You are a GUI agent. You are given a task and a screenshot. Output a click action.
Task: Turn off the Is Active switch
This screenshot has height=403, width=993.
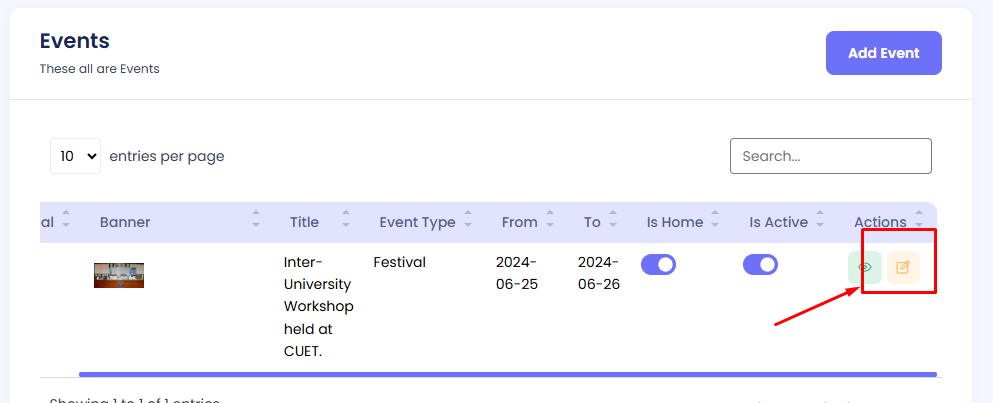point(760,264)
